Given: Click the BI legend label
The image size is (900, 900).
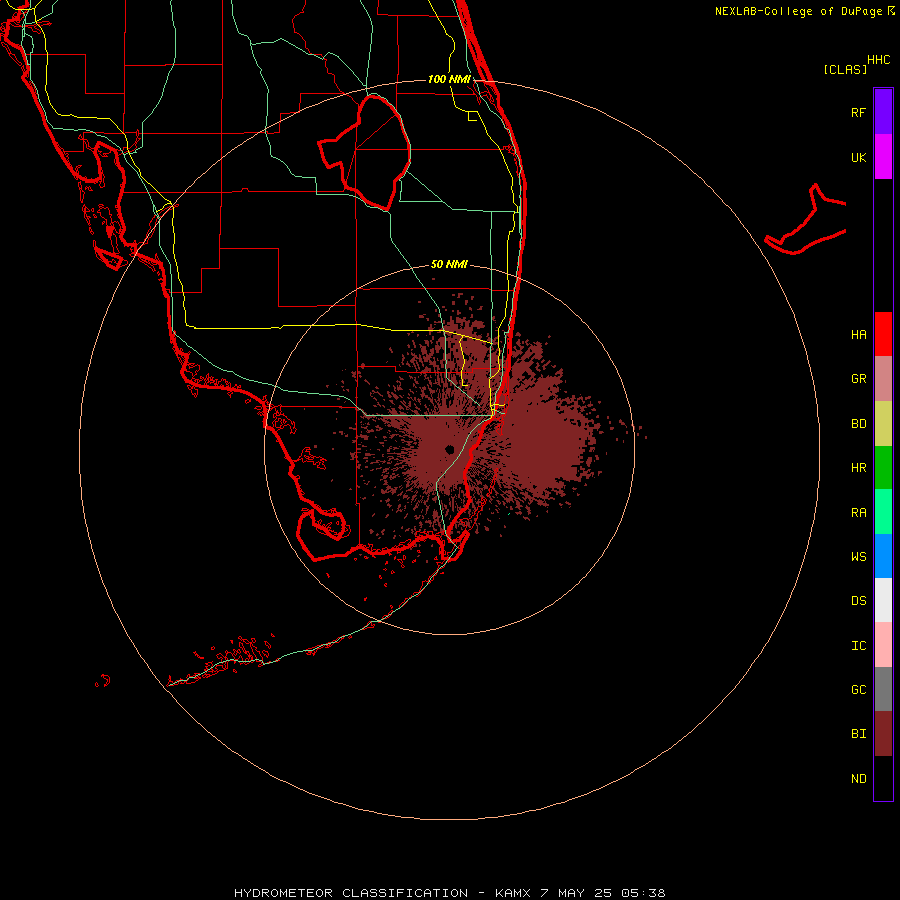Looking at the screenshot, I should click(858, 734).
